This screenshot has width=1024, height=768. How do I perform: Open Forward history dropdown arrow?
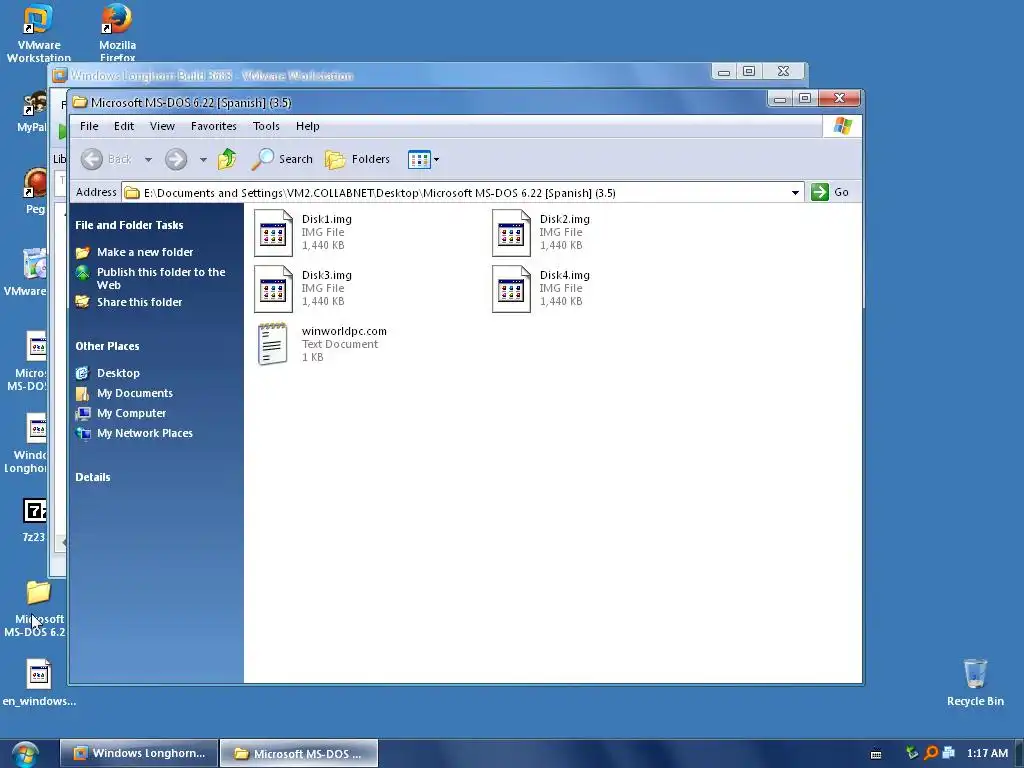[203, 159]
